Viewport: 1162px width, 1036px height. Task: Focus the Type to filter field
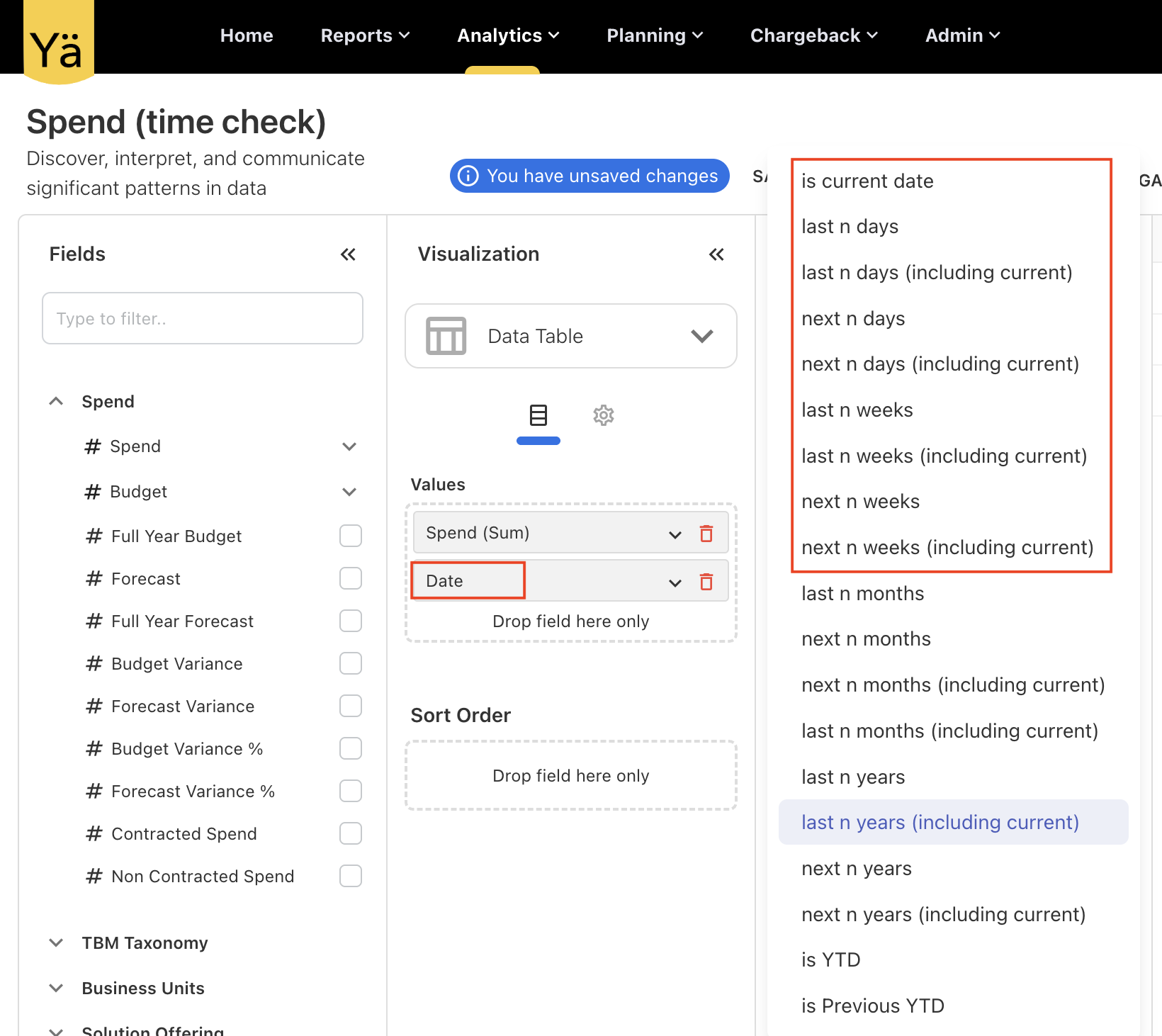click(203, 319)
